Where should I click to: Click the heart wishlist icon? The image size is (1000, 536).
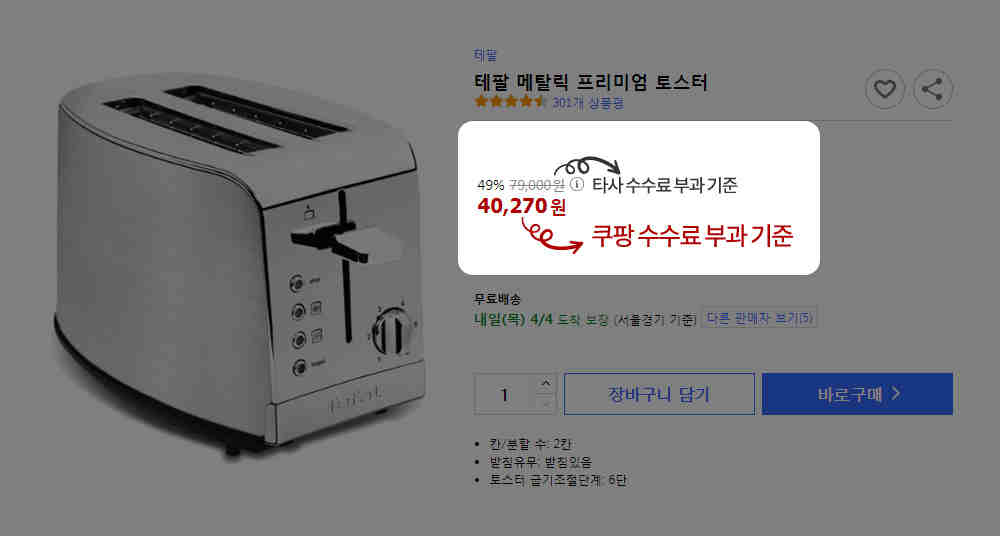coord(885,89)
